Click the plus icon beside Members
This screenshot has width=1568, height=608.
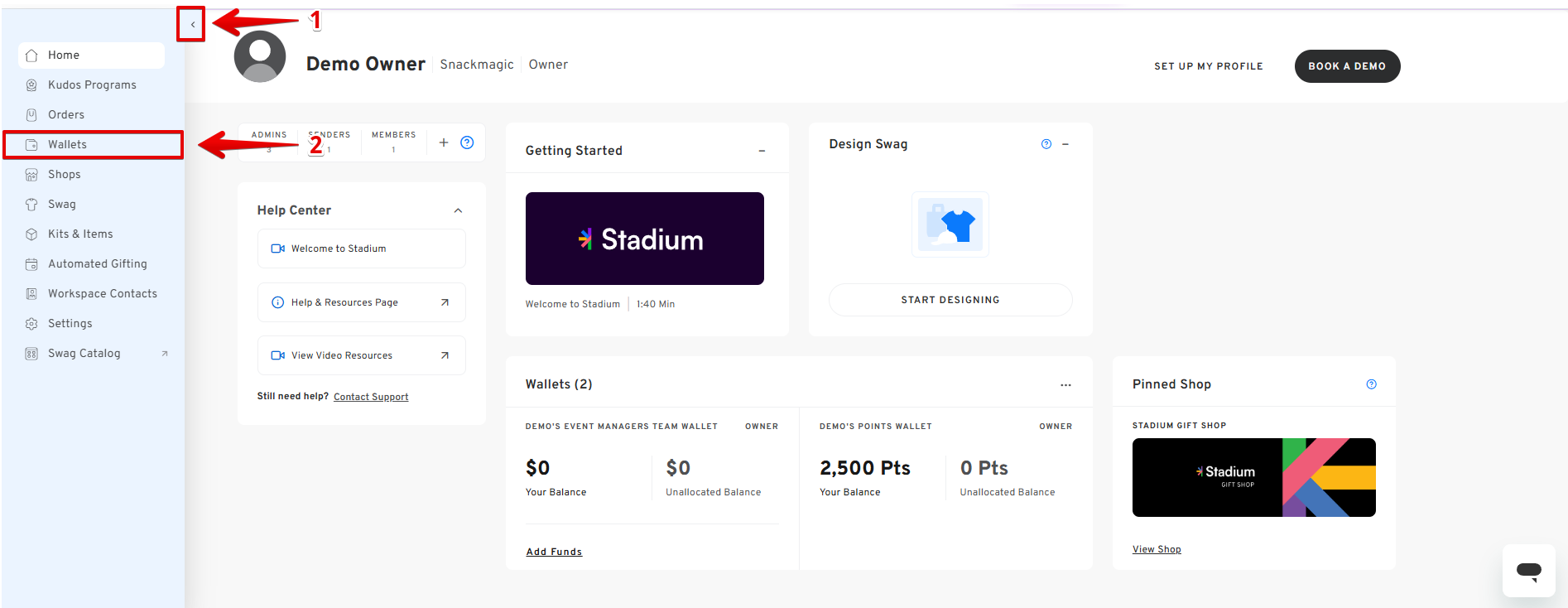tap(444, 142)
